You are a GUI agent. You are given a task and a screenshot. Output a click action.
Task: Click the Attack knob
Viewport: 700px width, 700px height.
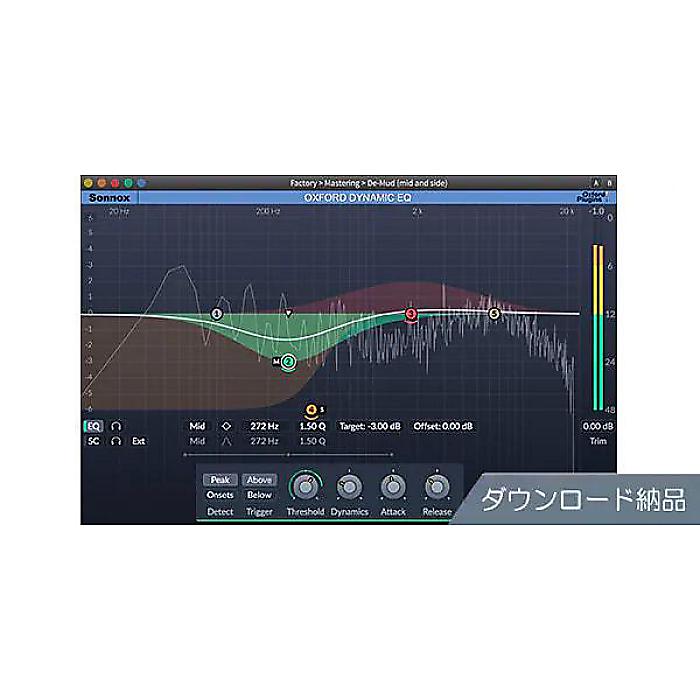393,487
